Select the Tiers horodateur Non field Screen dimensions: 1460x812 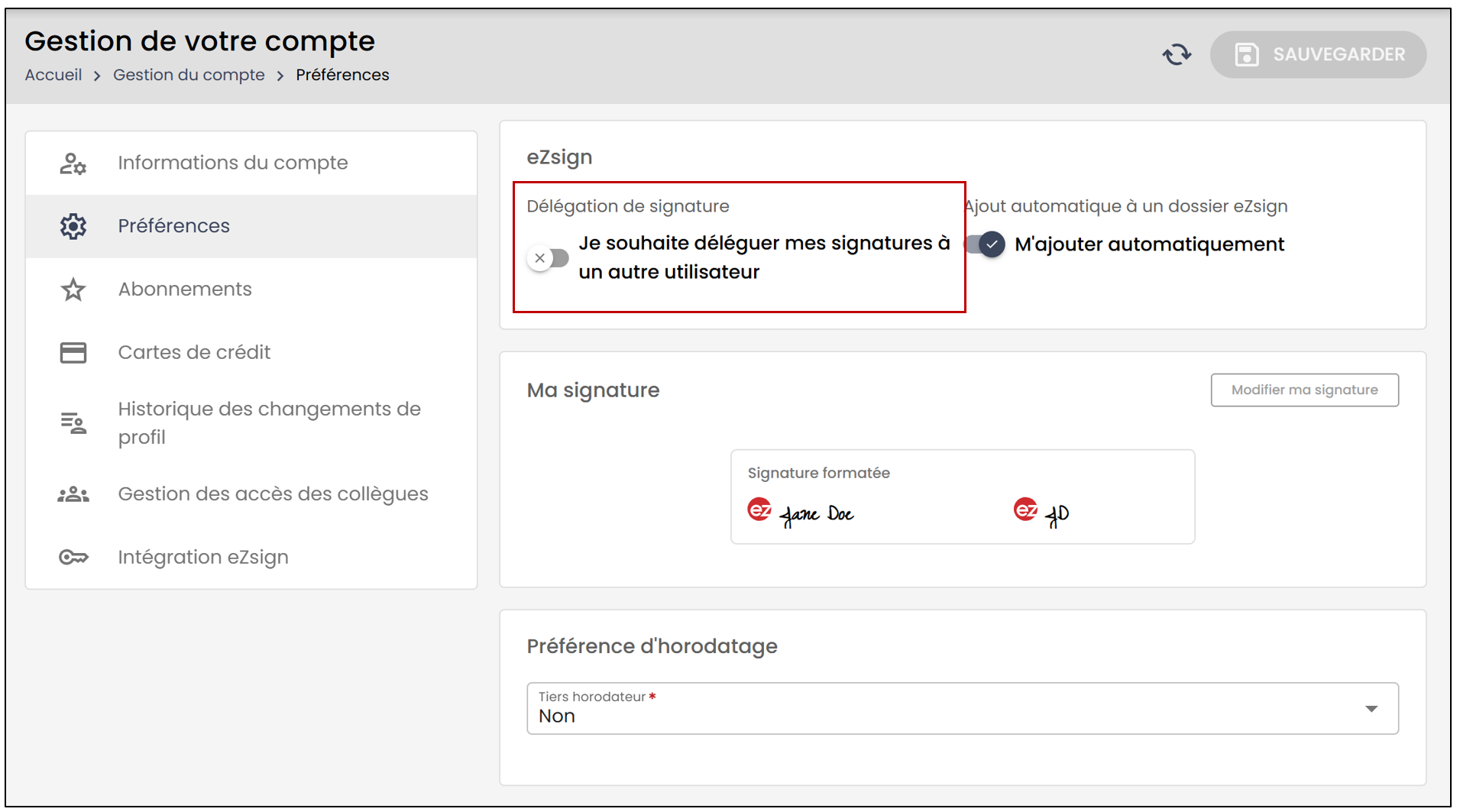(963, 709)
